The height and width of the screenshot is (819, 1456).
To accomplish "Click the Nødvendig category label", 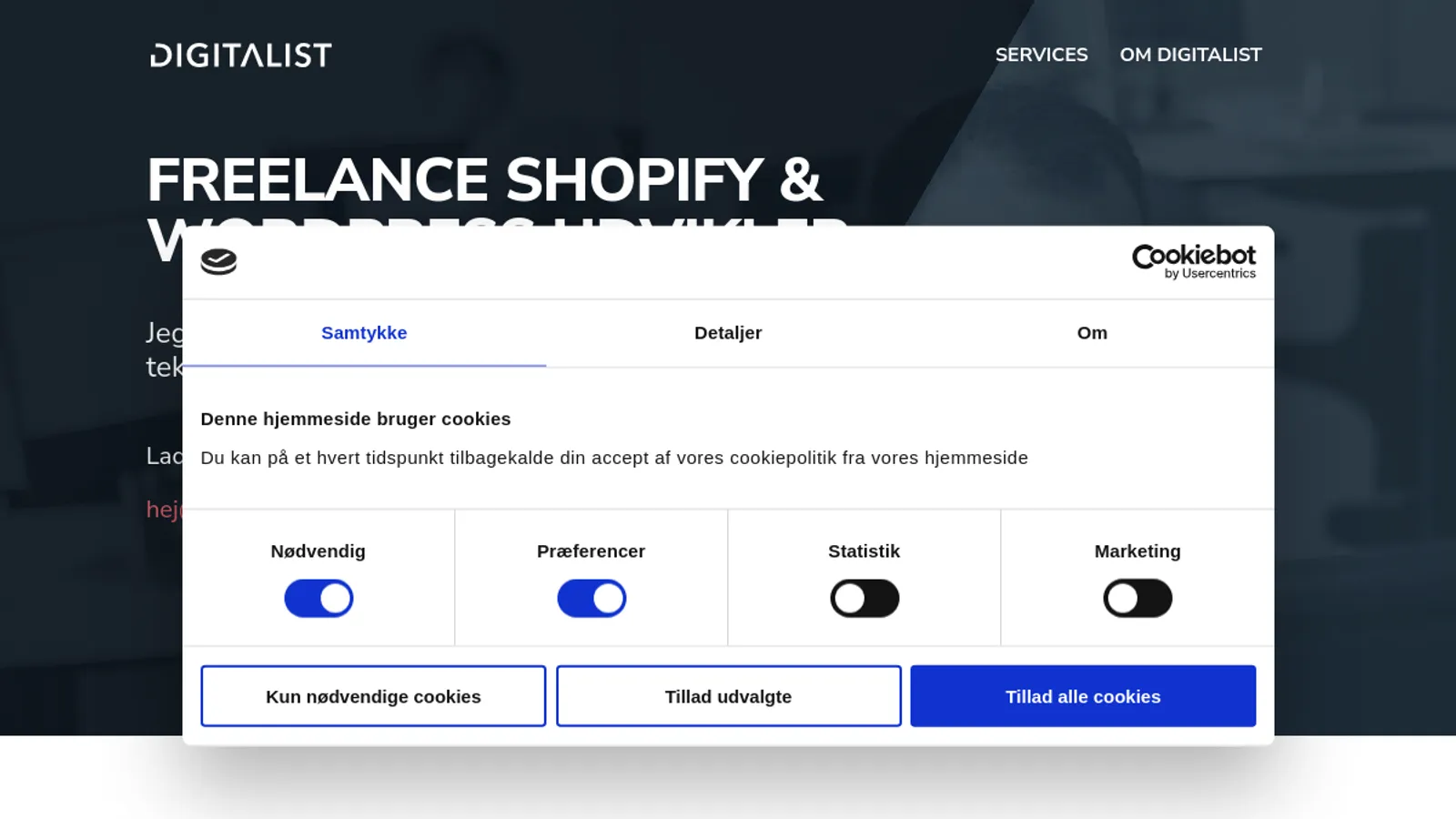I will pyautogui.click(x=318, y=551).
